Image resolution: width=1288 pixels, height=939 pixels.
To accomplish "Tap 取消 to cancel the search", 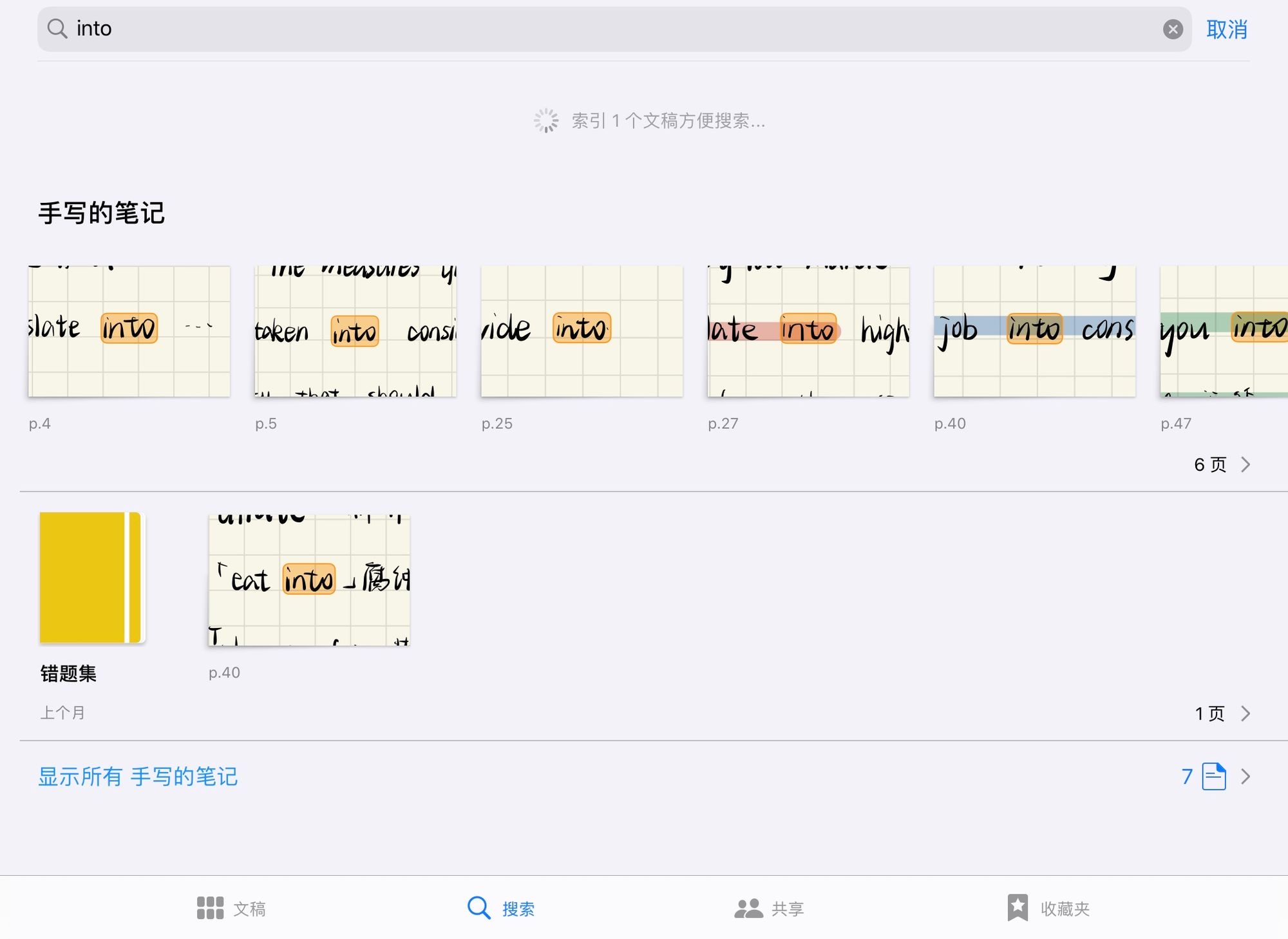I will pyautogui.click(x=1226, y=29).
